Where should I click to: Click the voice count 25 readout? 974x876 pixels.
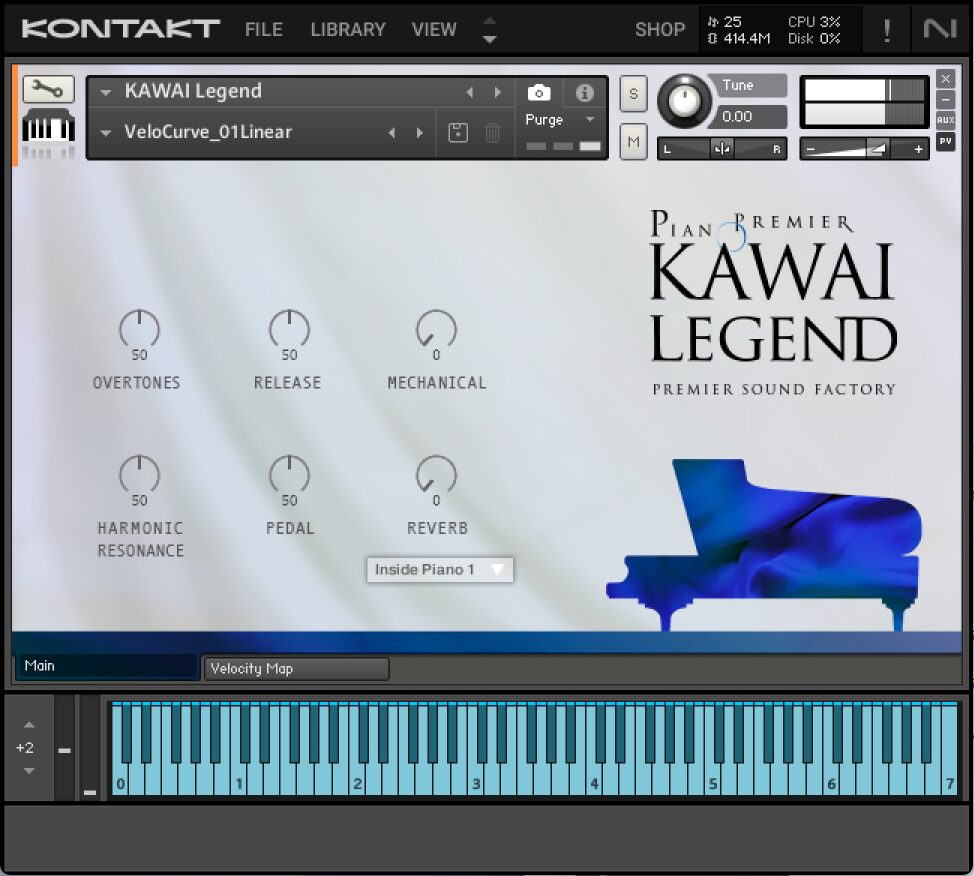point(724,22)
